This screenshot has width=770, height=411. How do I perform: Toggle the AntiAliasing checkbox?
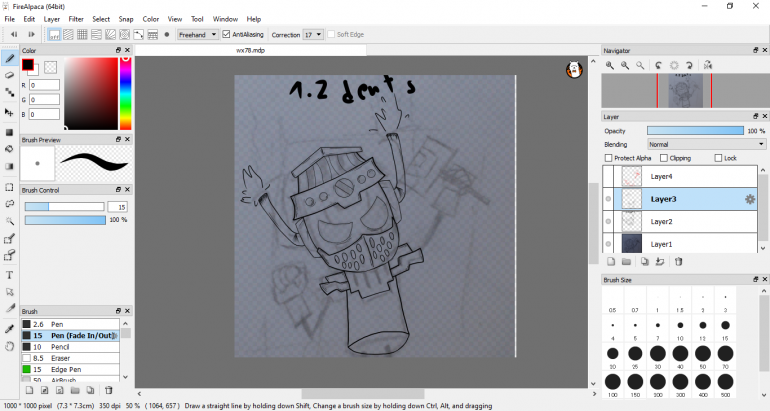226,34
